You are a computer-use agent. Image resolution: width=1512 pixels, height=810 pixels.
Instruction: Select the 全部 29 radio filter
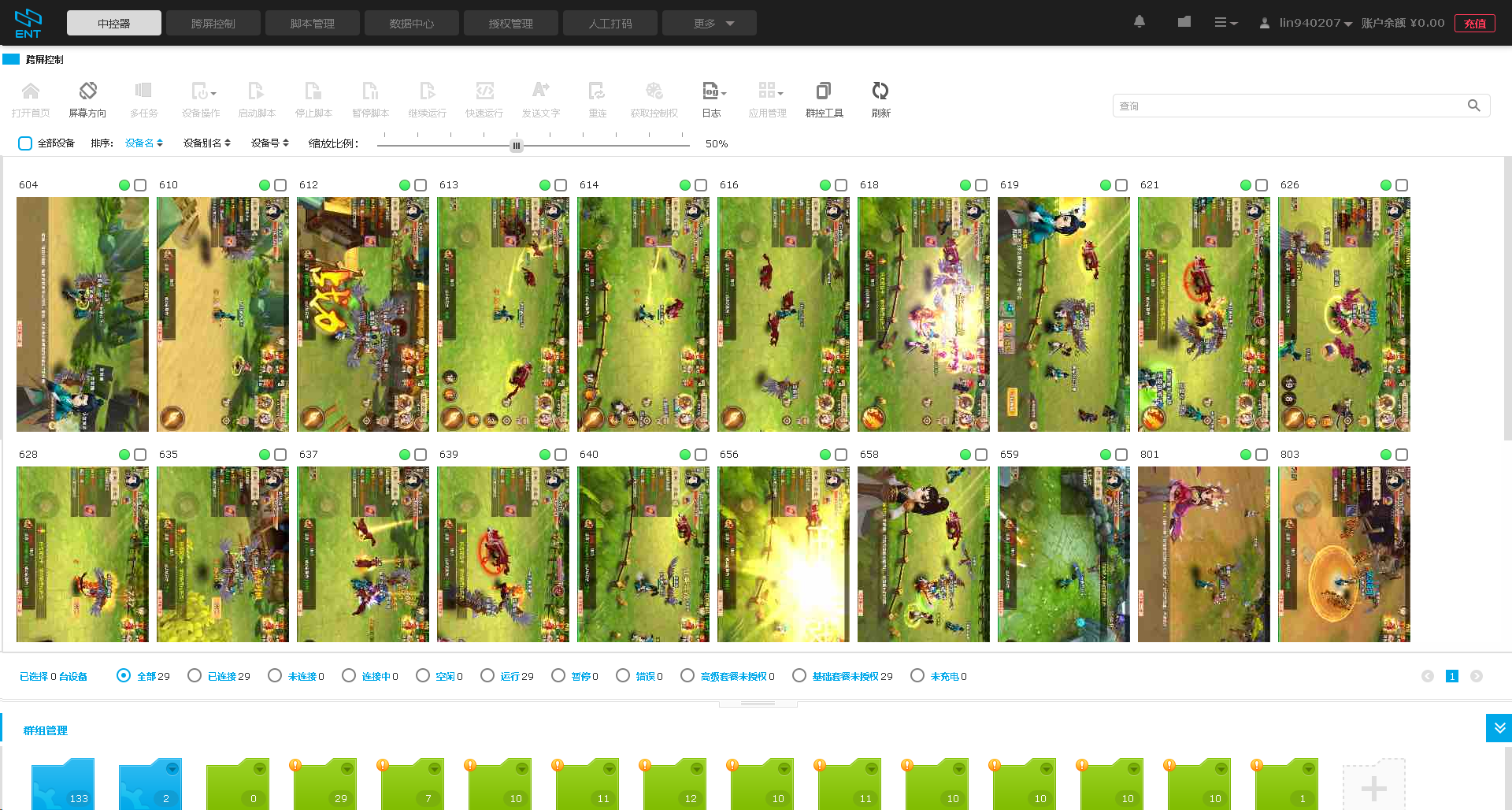[124, 675]
